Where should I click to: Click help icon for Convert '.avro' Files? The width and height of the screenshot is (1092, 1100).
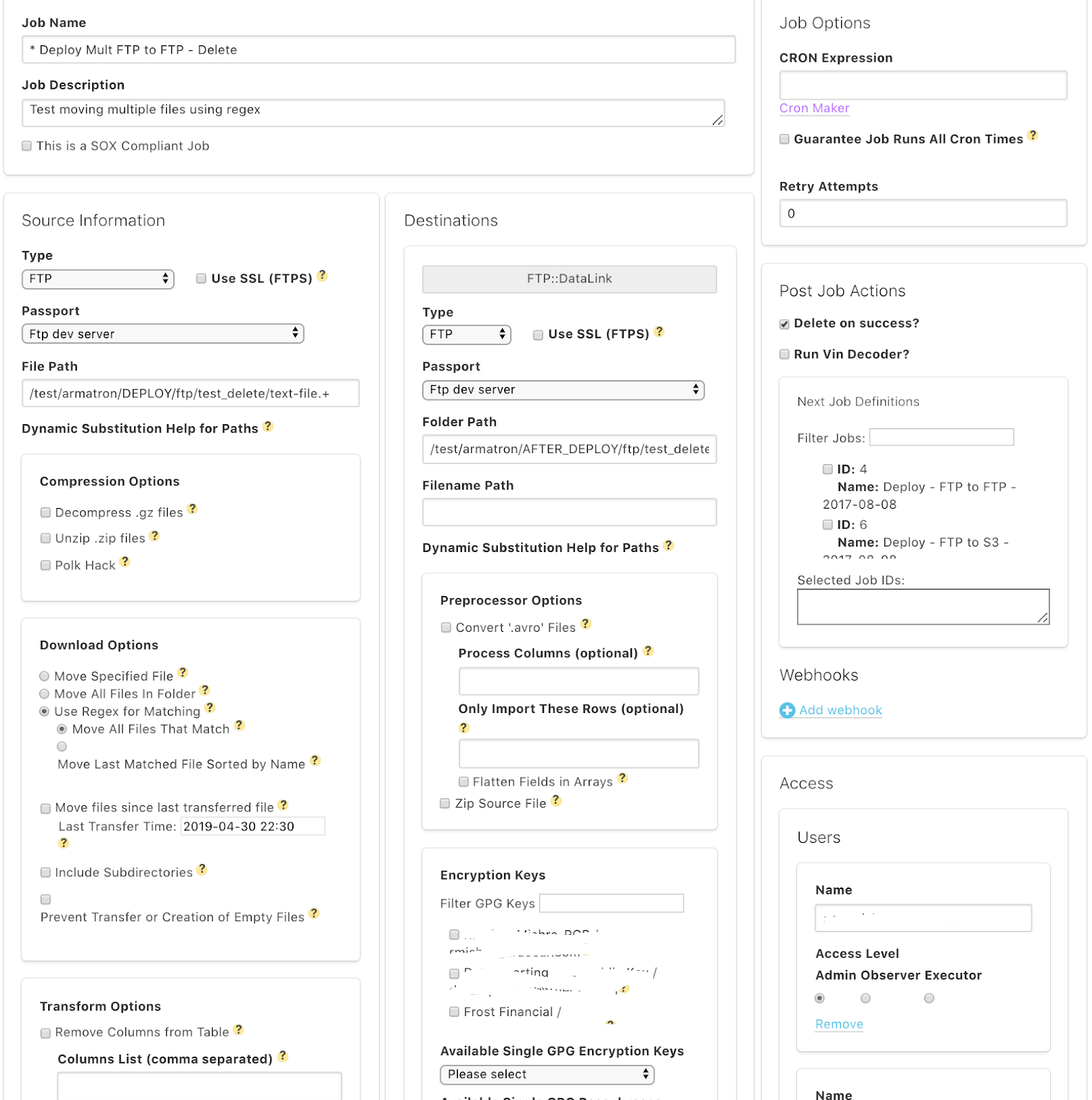(x=585, y=624)
